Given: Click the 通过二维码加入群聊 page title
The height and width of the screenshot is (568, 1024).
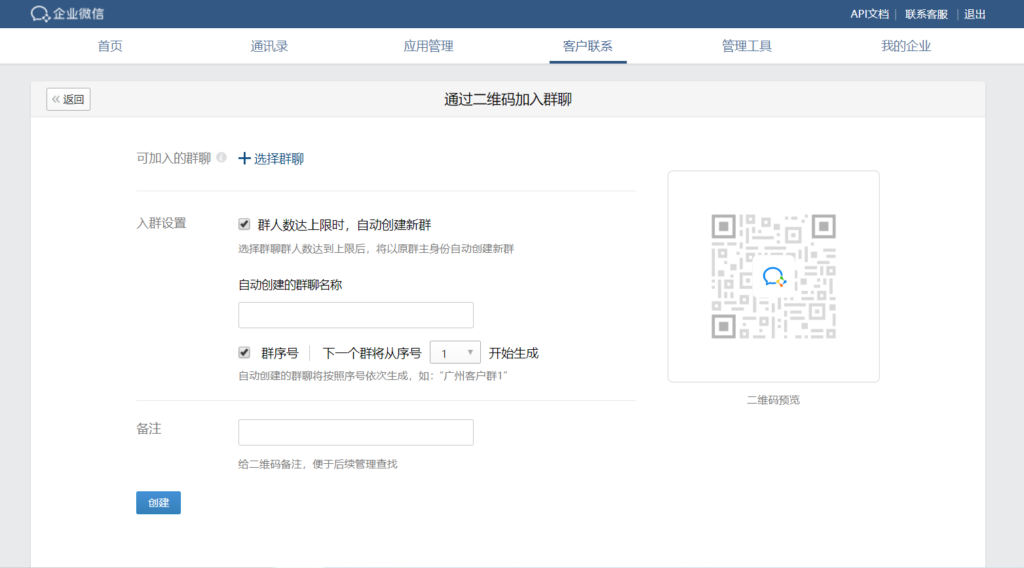Looking at the screenshot, I should click(508, 99).
